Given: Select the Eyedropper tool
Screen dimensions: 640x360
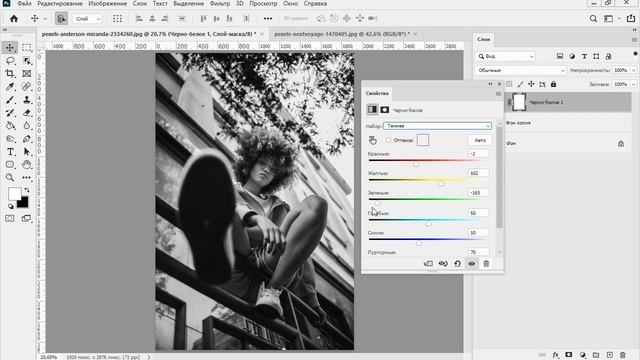Looking at the screenshot, I should (x=10, y=87).
